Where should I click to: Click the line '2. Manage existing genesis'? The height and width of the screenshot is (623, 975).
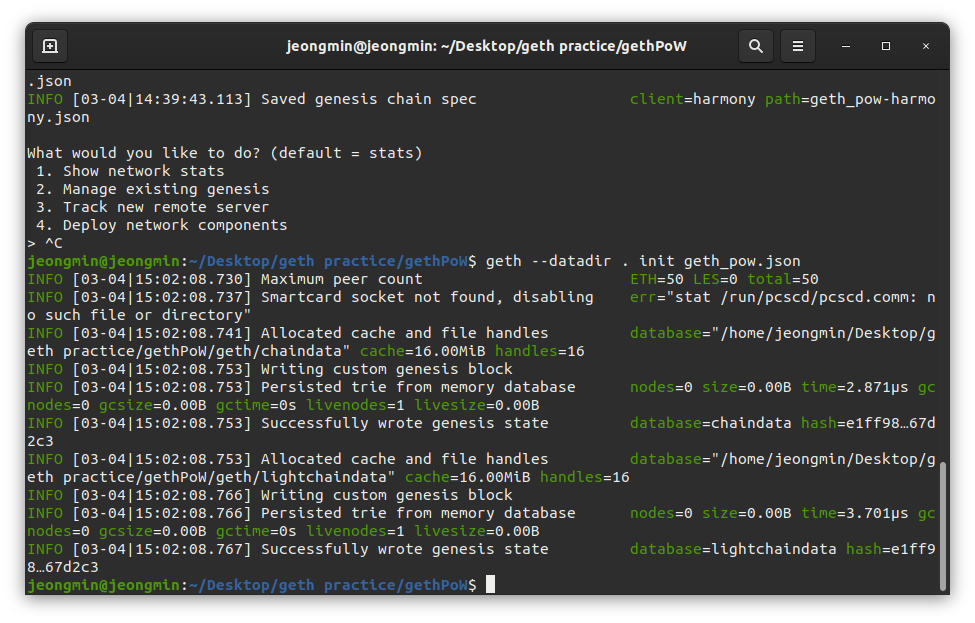152,189
